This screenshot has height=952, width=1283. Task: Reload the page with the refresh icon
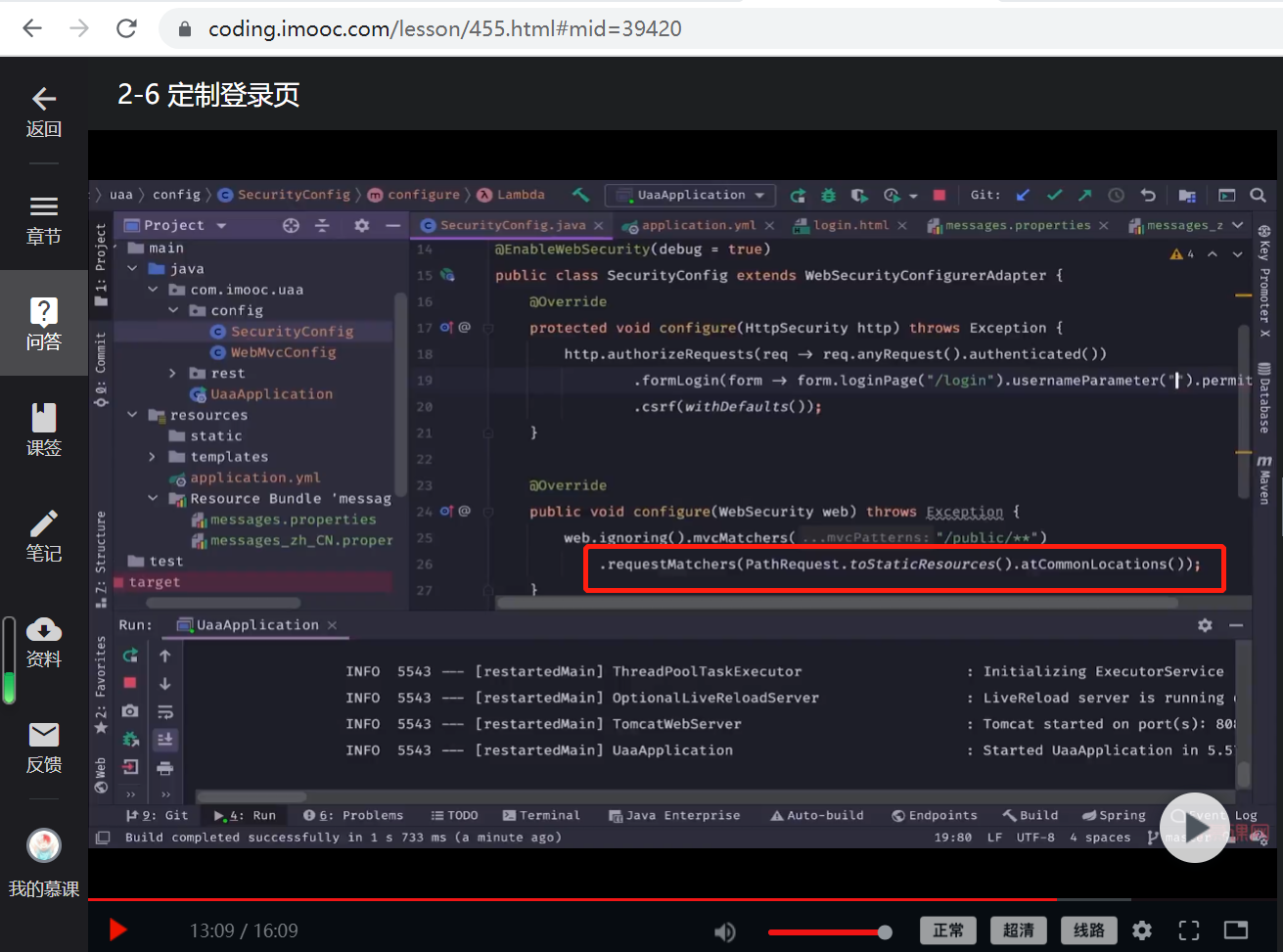coord(126,28)
